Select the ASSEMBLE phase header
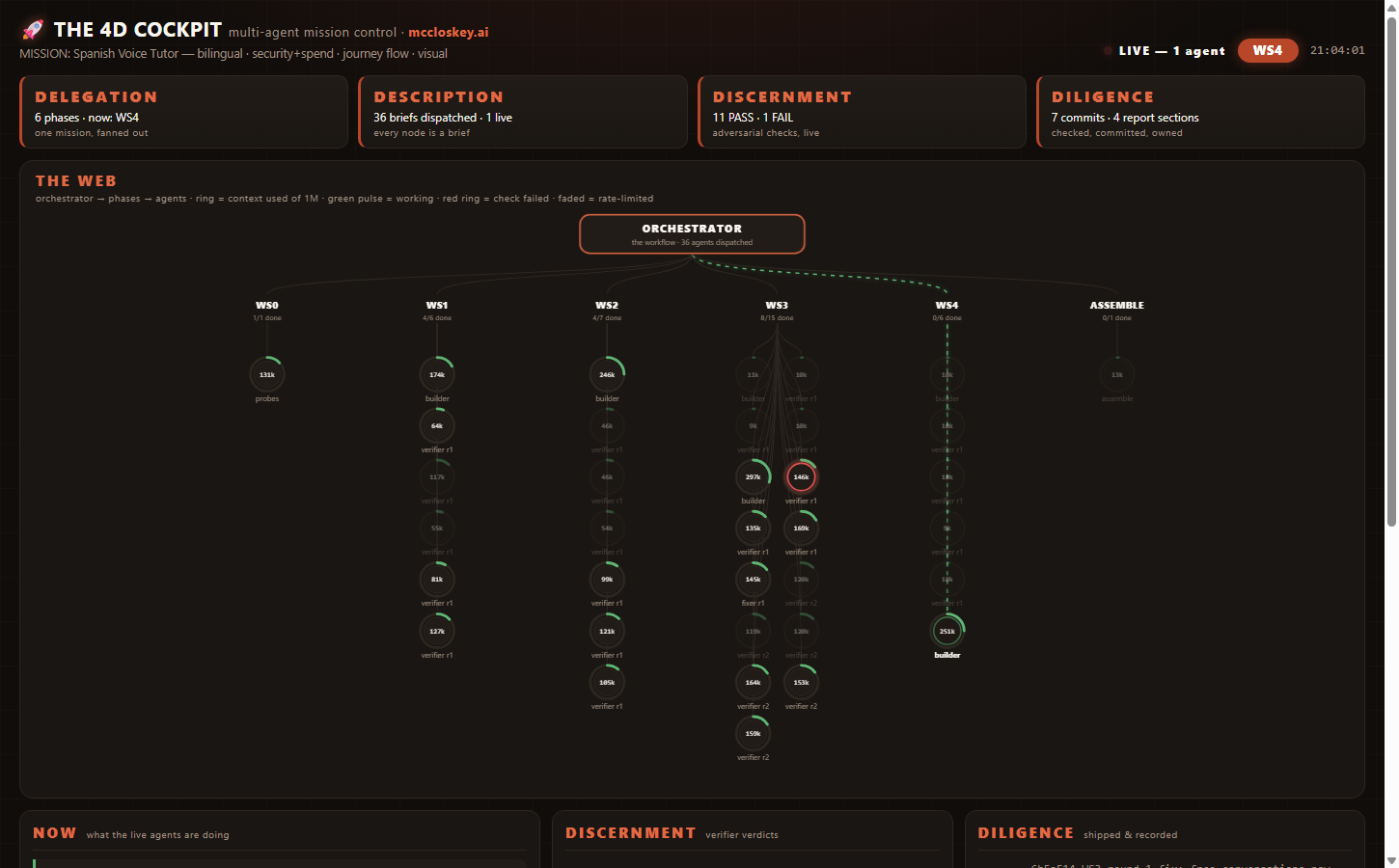 pos(1117,305)
